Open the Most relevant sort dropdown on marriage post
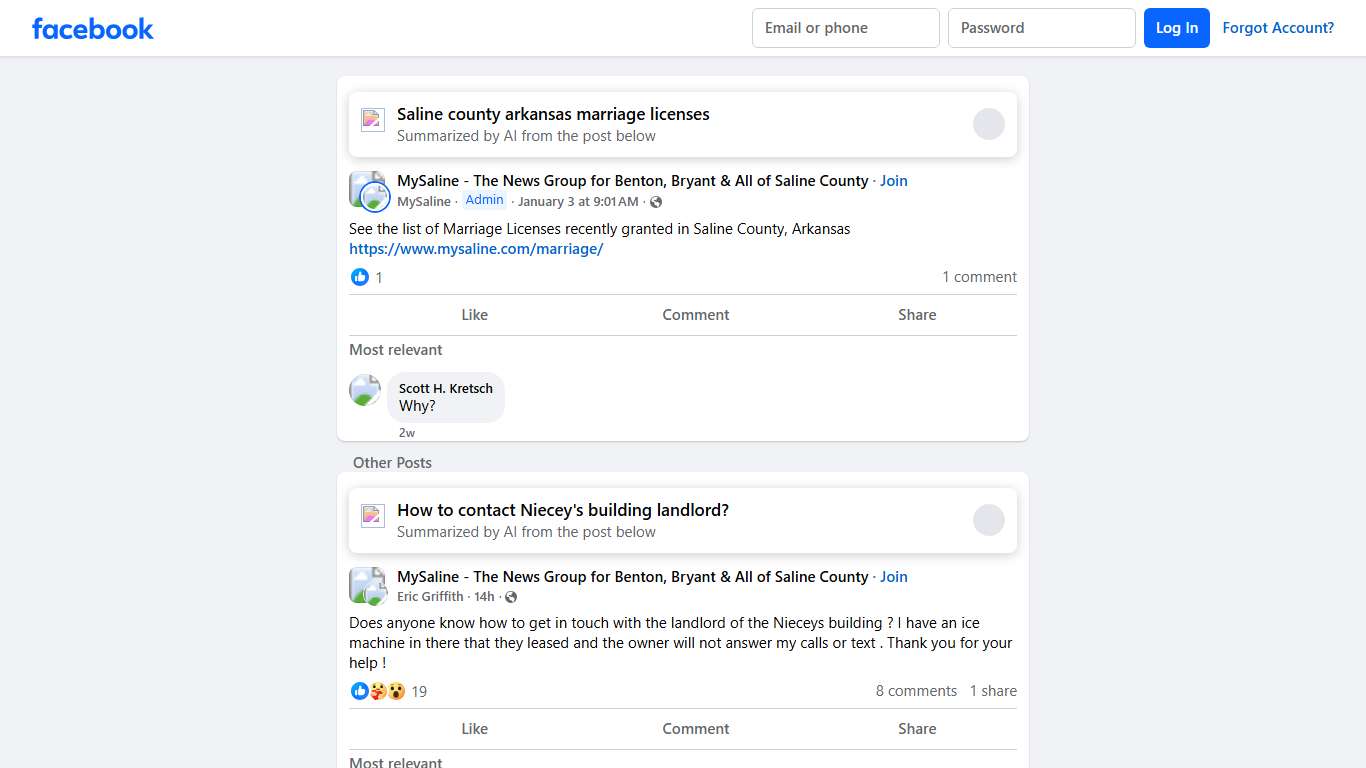The height and width of the screenshot is (768, 1366). [x=396, y=350]
